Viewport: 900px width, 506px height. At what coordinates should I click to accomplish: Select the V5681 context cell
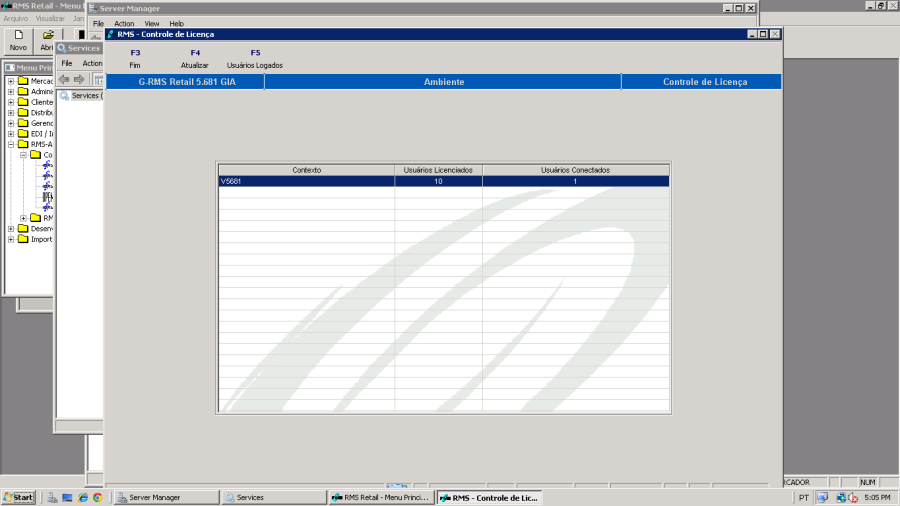(307, 181)
